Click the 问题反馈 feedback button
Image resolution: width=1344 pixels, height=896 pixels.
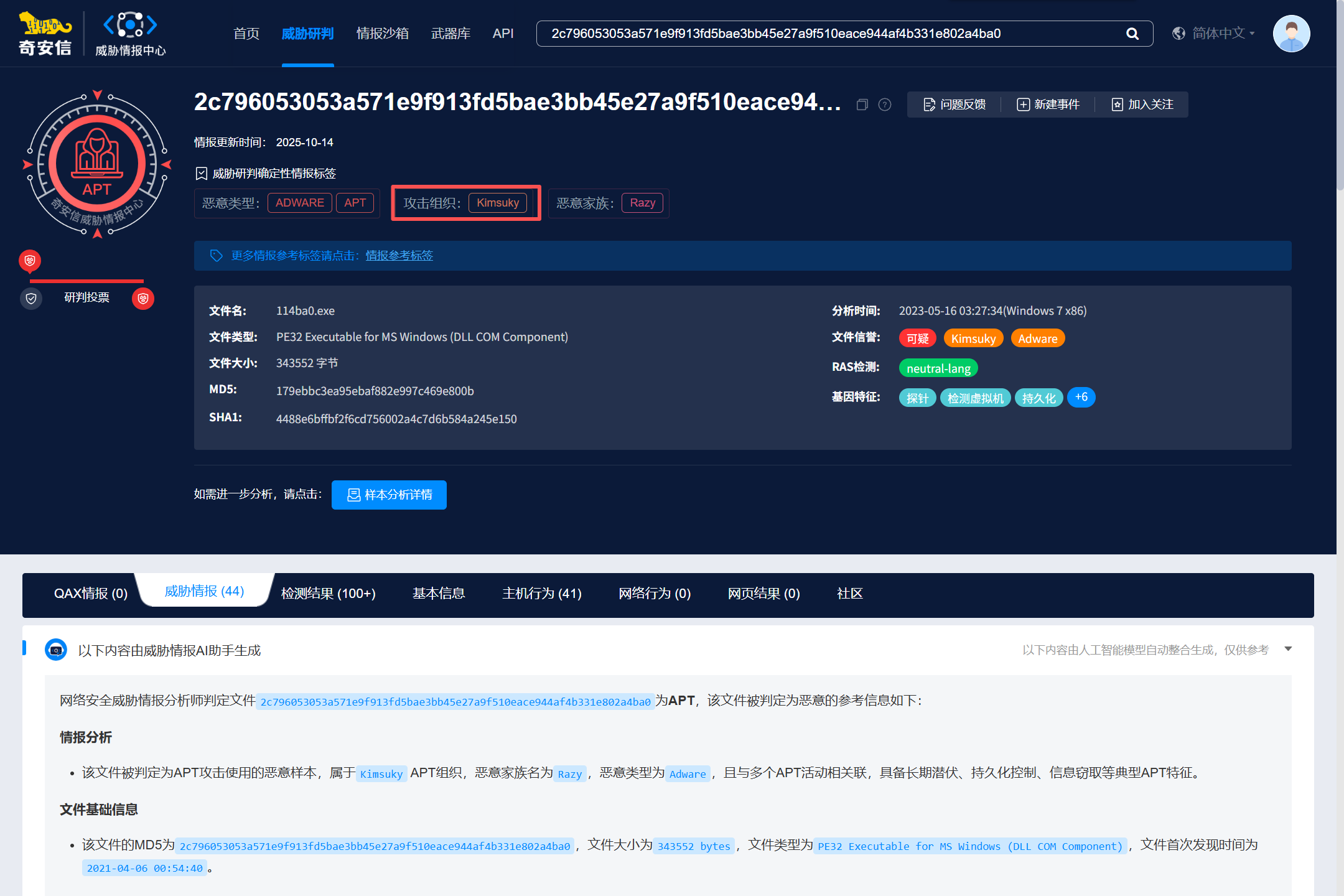954,105
